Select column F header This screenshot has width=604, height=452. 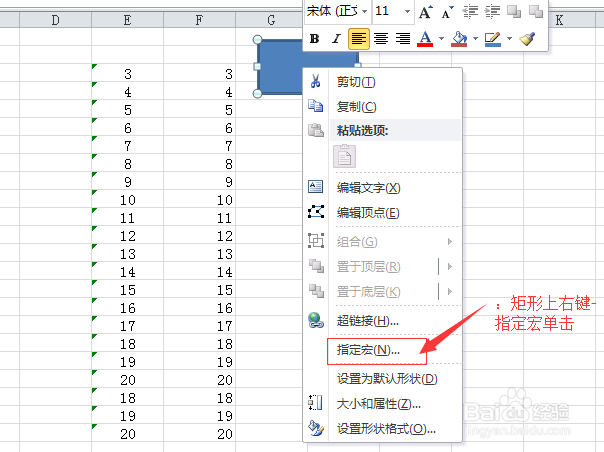click(199, 20)
